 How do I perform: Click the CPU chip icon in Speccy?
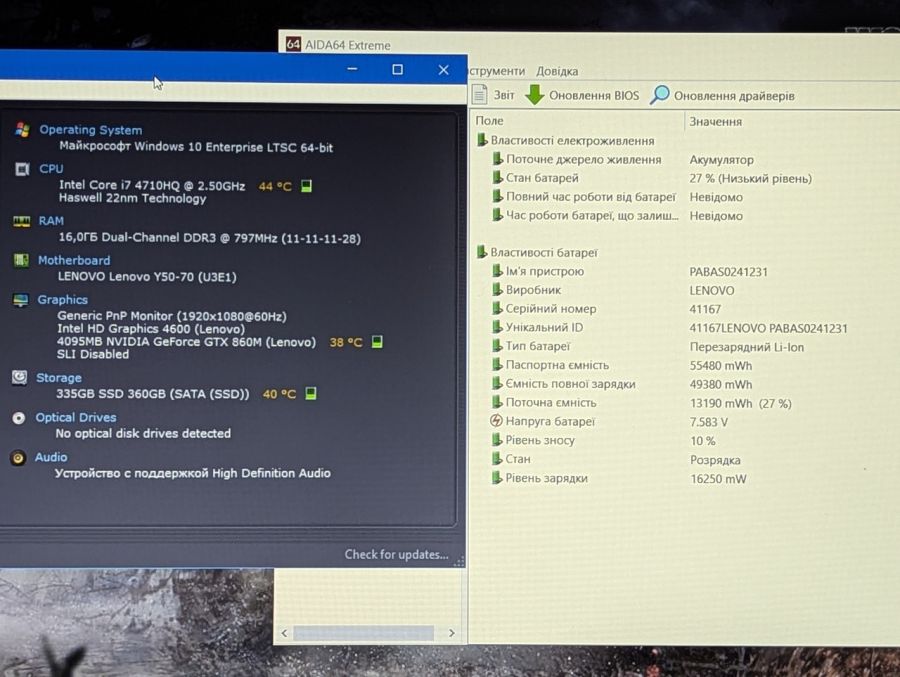pyautogui.click(x=22, y=169)
